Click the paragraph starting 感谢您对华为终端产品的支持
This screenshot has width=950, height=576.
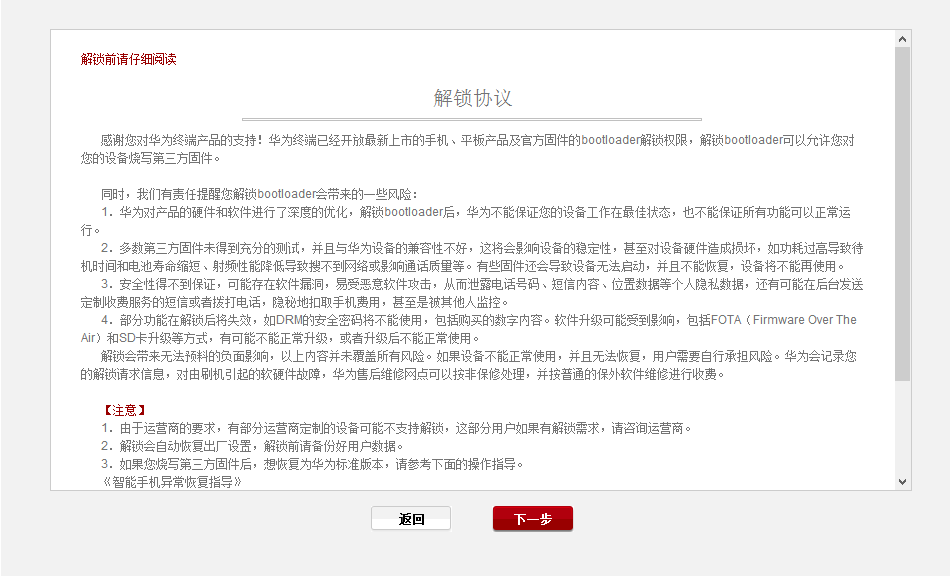coord(467,150)
